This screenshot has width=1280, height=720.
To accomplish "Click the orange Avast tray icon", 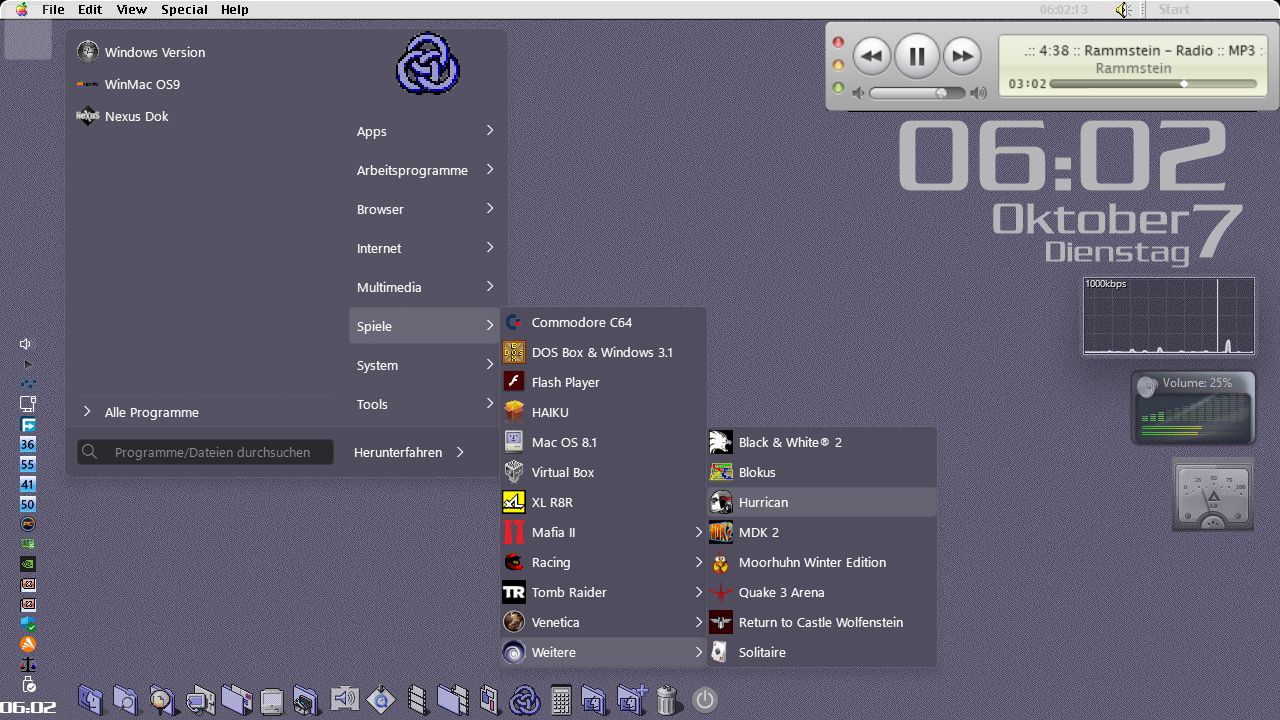I will click(28, 644).
